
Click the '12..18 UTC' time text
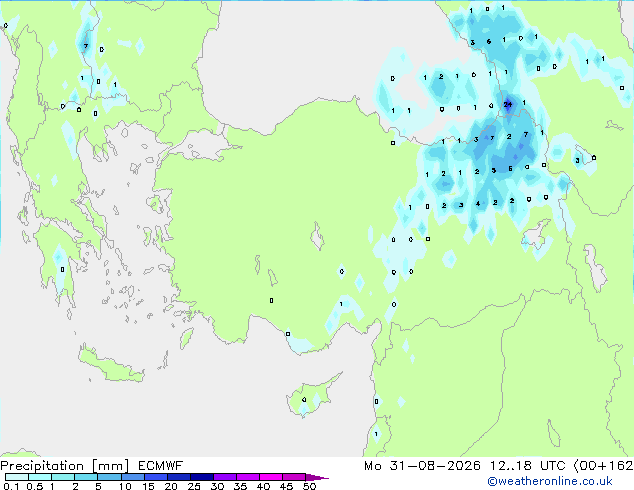[528, 466]
